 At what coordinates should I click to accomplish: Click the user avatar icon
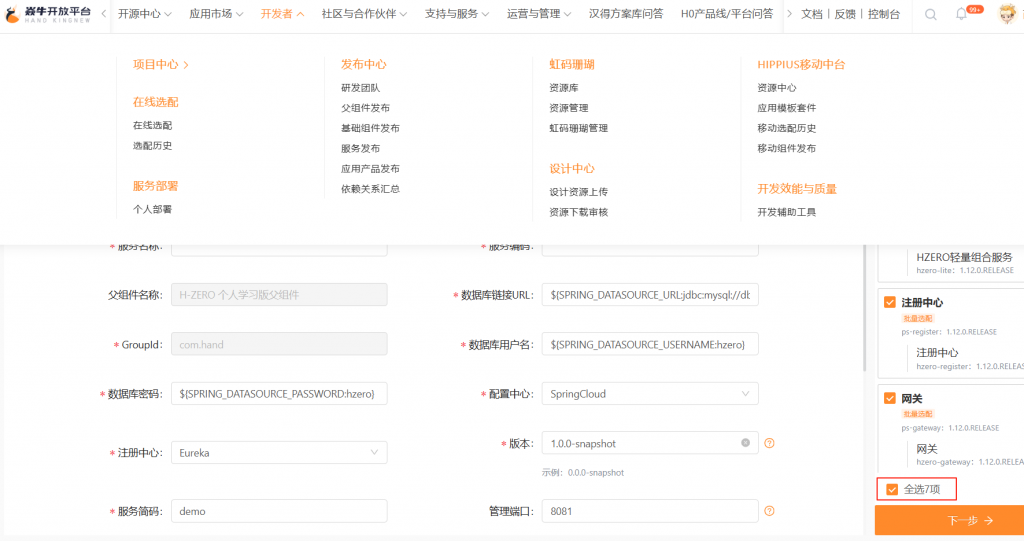coord(1006,15)
